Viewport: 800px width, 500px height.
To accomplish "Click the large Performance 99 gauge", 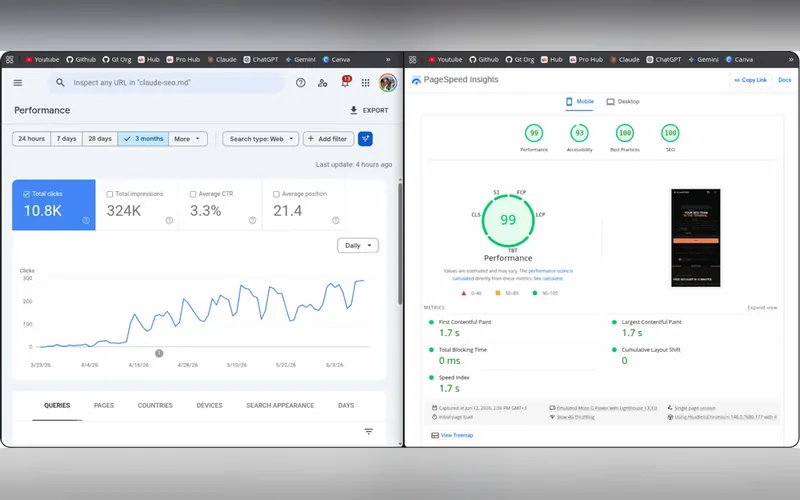I will [x=508, y=220].
